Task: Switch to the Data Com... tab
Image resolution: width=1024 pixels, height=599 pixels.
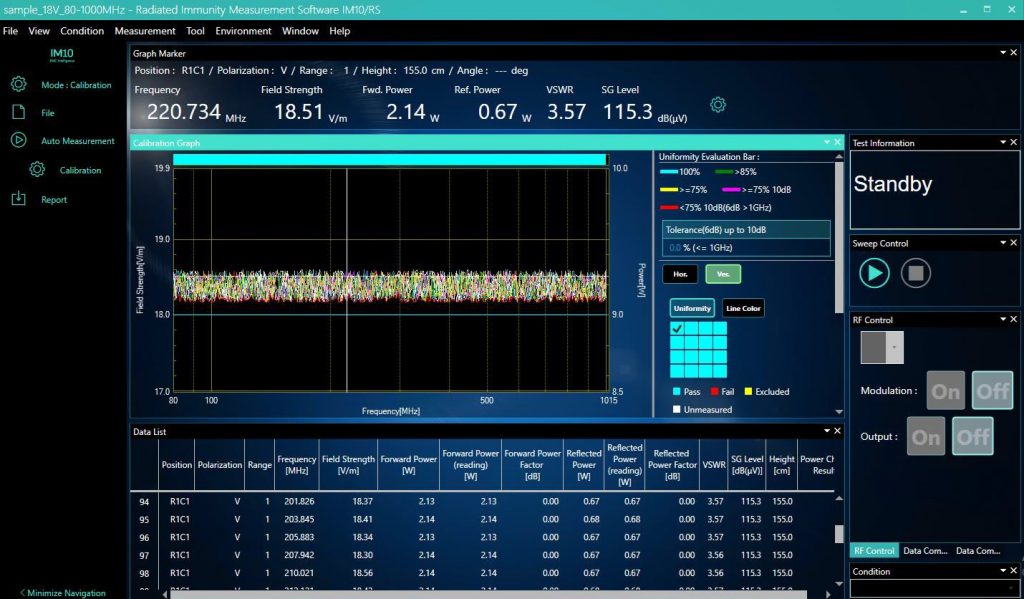Action: (925, 551)
